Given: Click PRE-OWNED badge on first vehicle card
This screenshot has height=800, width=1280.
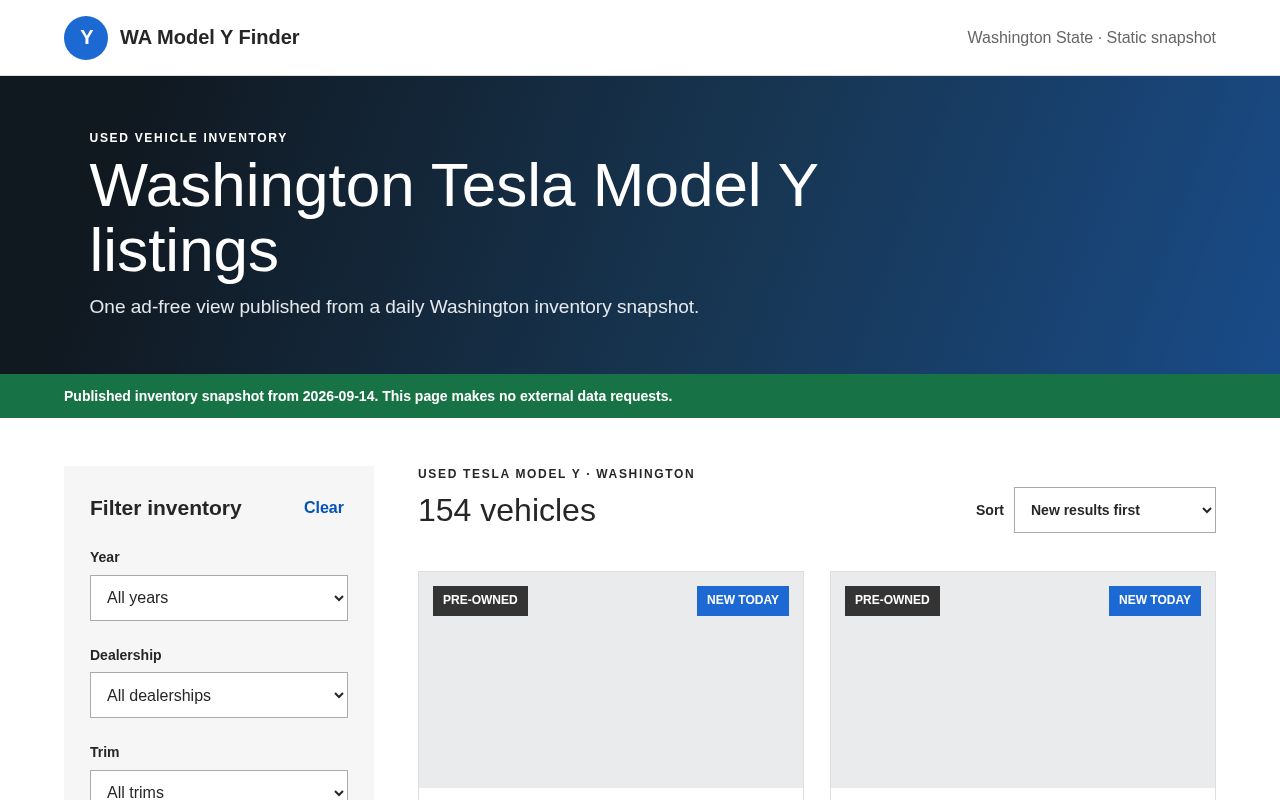Looking at the screenshot, I should point(480,601).
